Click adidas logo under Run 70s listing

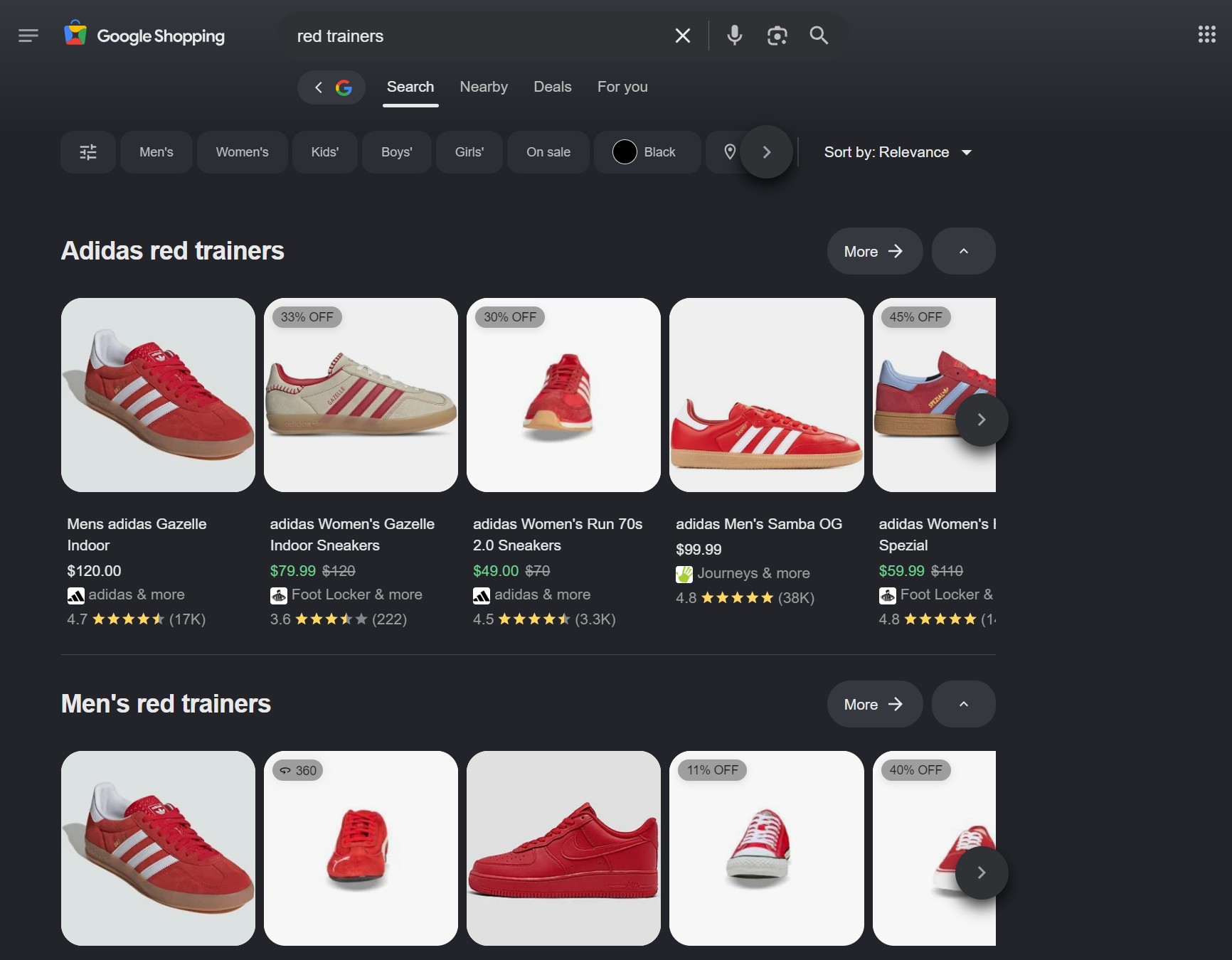(x=482, y=595)
